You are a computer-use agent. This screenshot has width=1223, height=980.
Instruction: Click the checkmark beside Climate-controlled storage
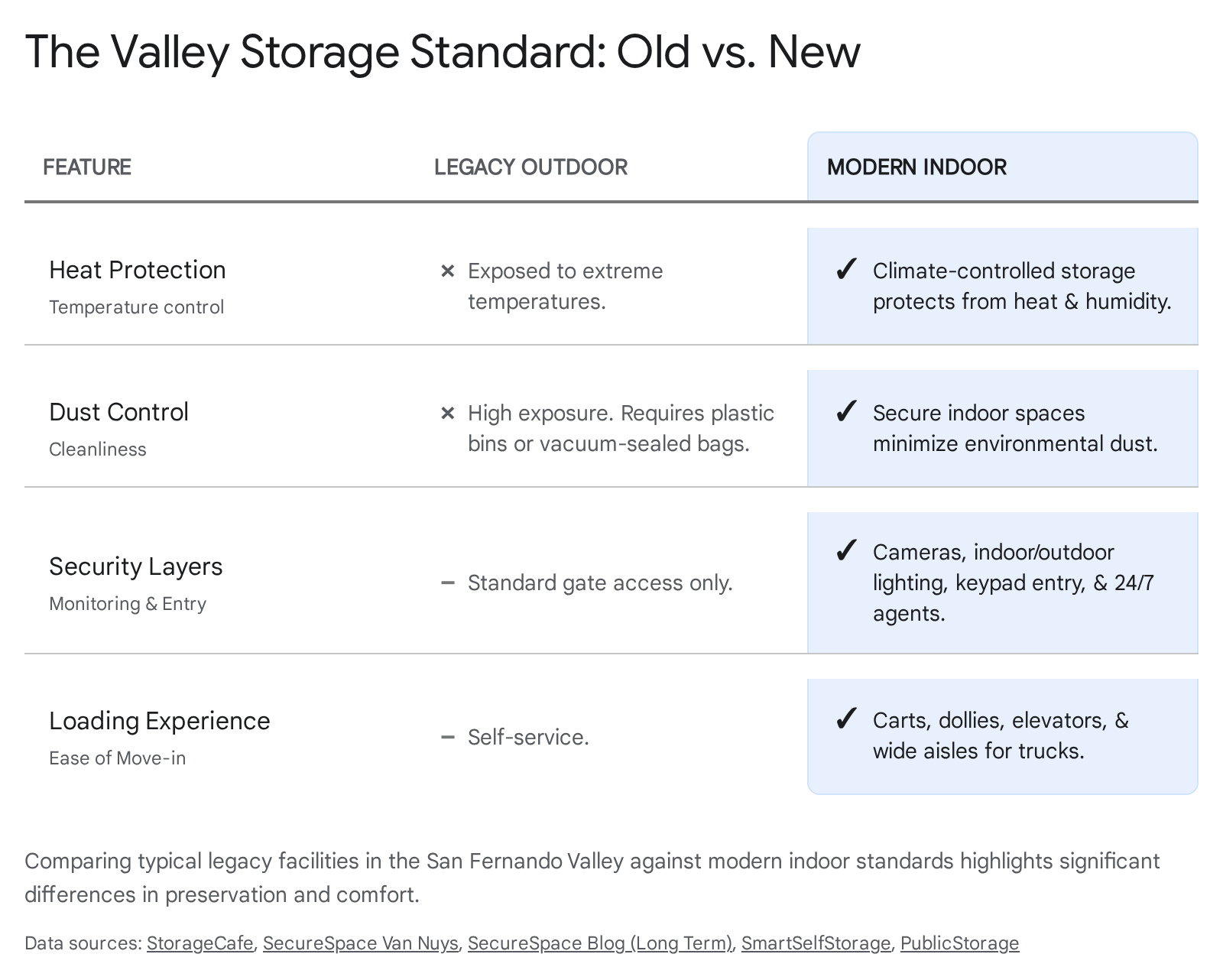click(845, 270)
